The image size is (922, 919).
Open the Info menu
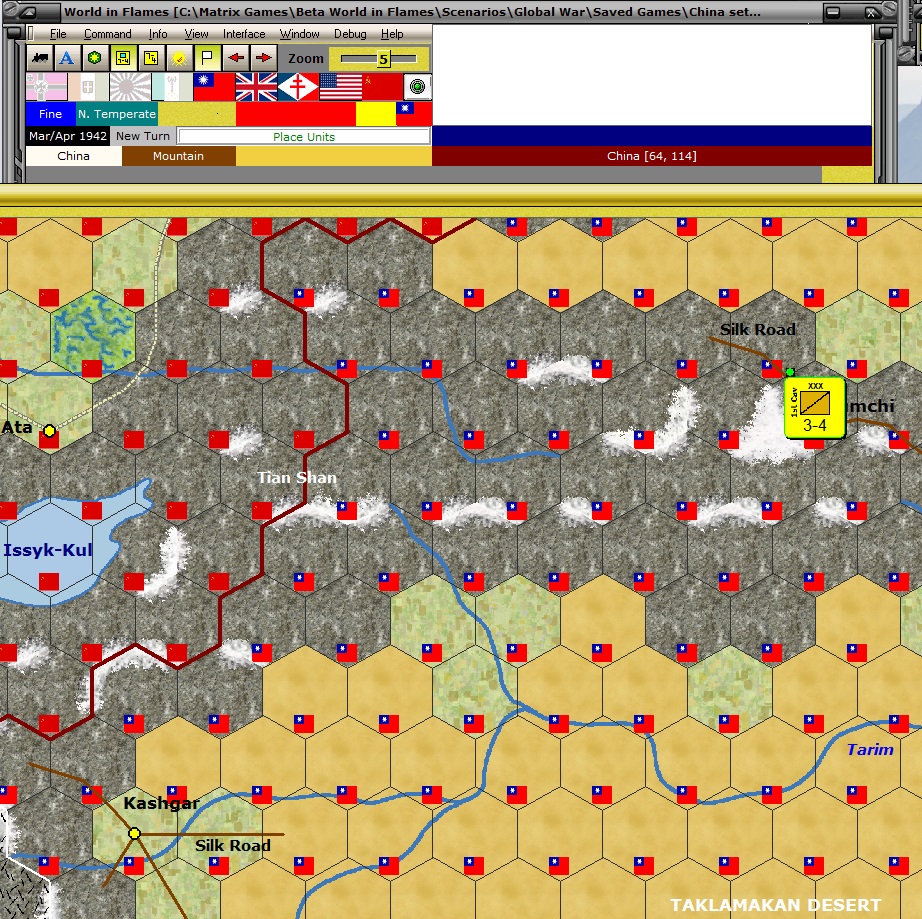click(158, 34)
